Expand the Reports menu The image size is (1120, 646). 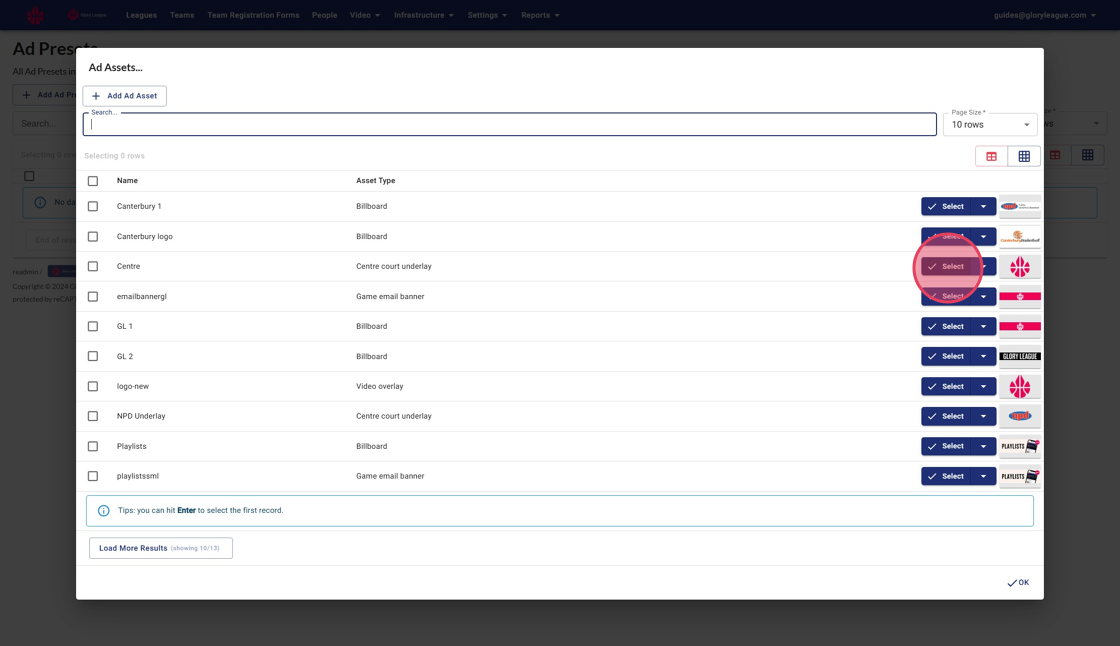pos(540,15)
